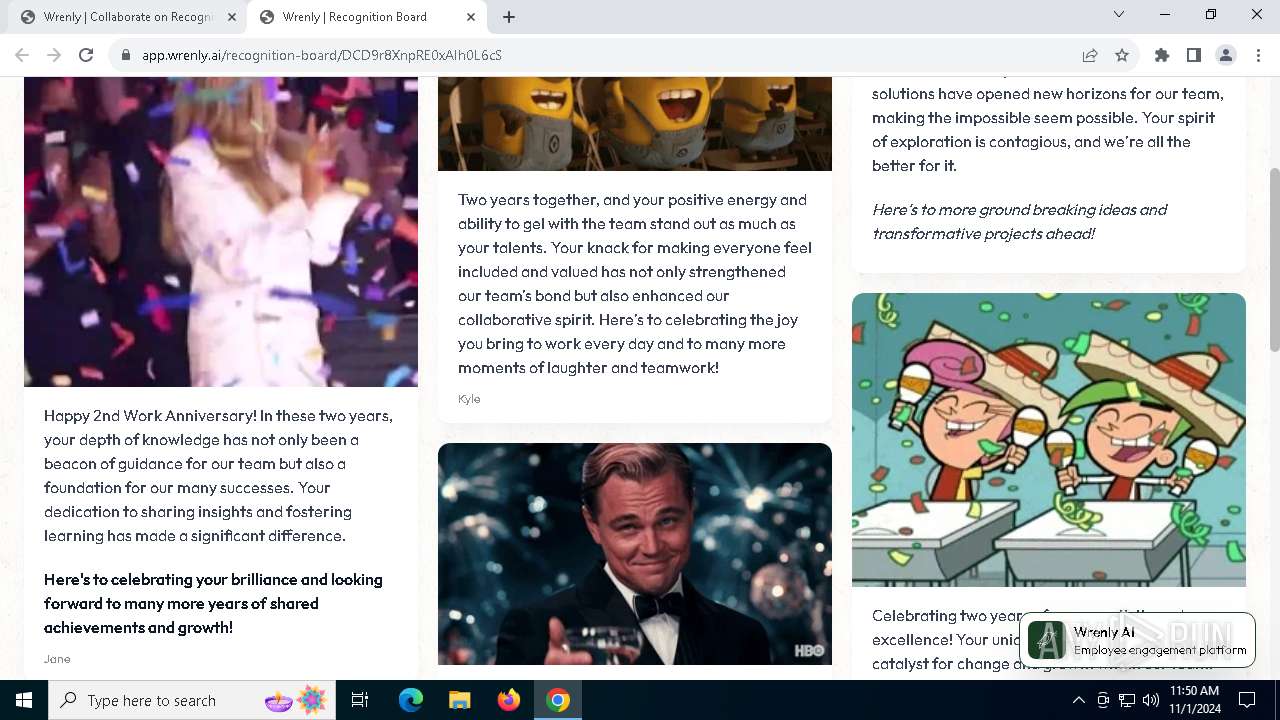Click author name Jane

click(x=57, y=659)
